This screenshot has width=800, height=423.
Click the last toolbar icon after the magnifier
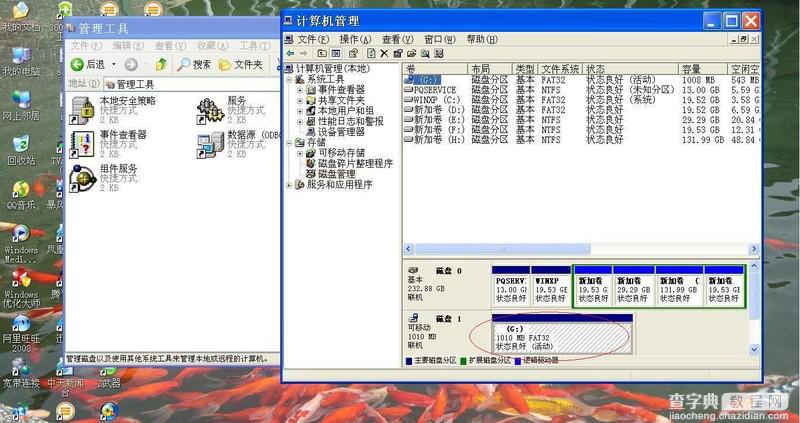click(438, 53)
